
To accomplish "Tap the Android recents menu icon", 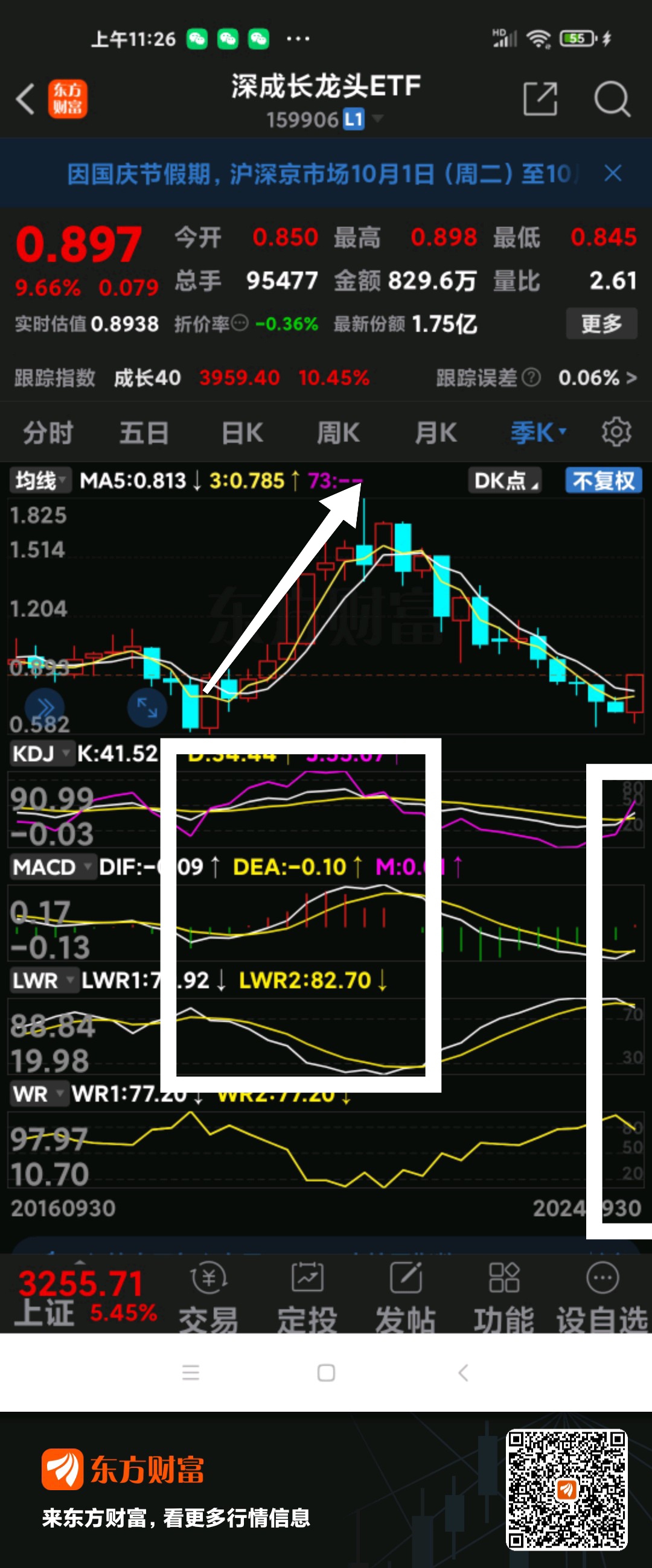I will [x=191, y=1372].
